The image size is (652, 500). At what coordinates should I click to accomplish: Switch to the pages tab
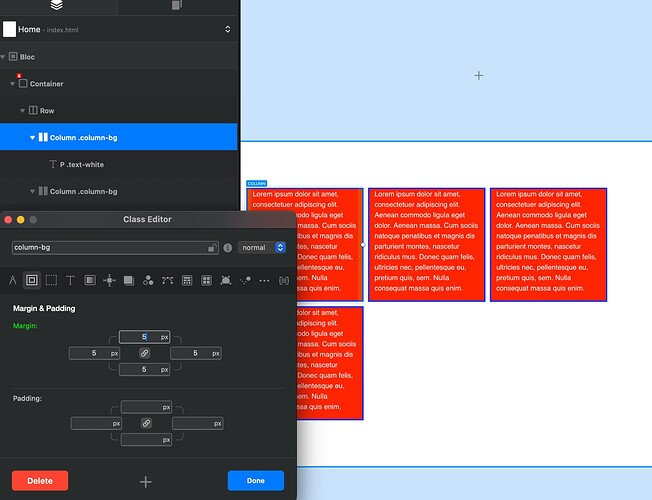click(178, 6)
